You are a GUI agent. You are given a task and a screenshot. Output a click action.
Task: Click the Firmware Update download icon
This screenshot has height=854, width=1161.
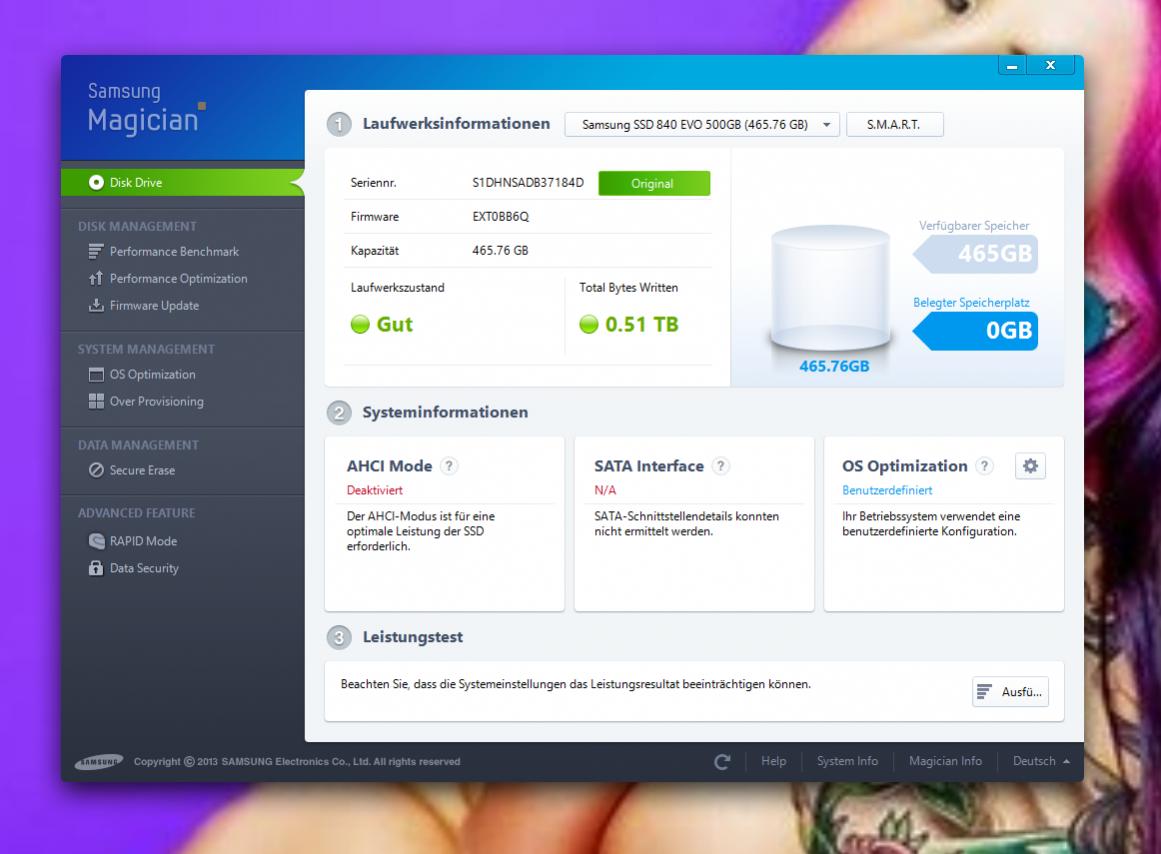(96, 305)
